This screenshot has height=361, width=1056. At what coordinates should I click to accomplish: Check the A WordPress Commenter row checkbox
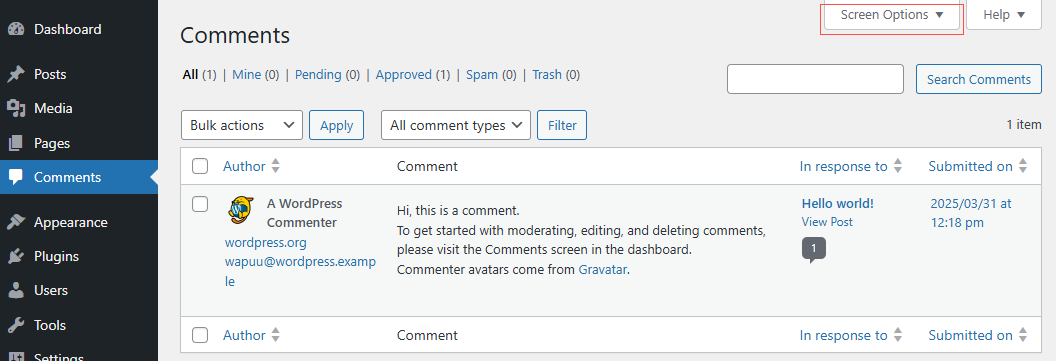pos(200,203)
